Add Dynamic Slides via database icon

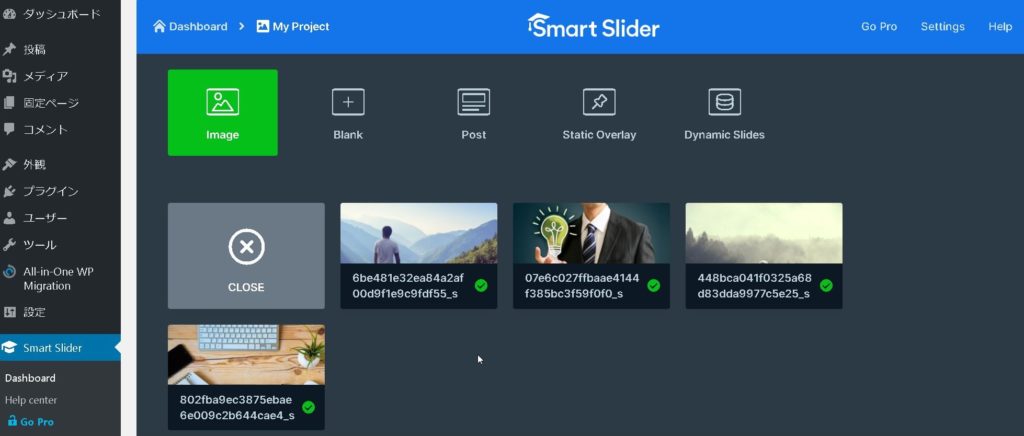click(x=724, y=102)
